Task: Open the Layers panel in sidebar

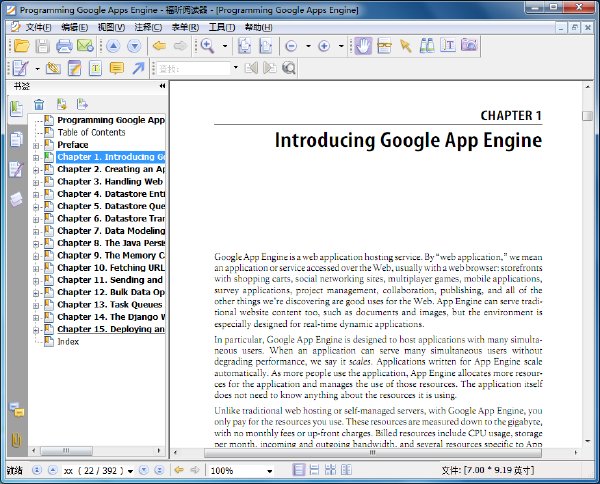Action: 16,199
